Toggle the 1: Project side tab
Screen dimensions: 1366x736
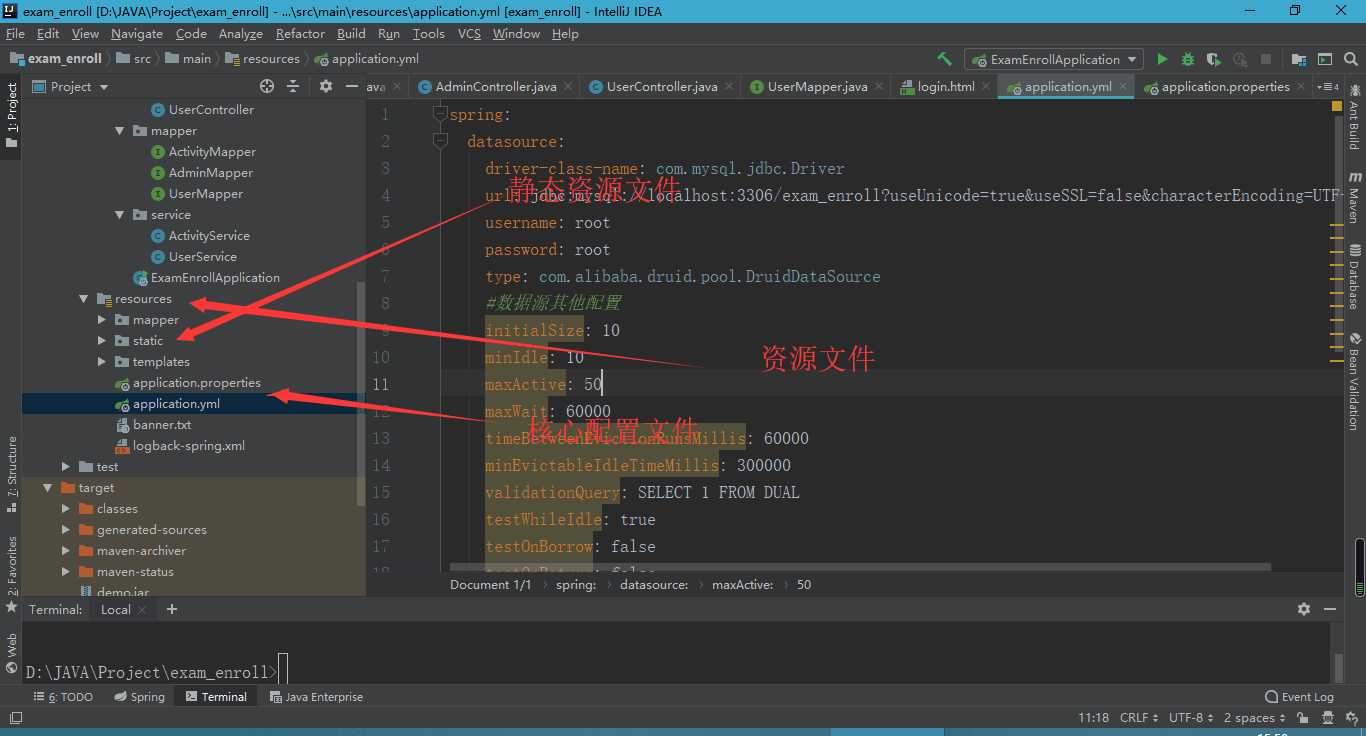click(x=12, y=115)
